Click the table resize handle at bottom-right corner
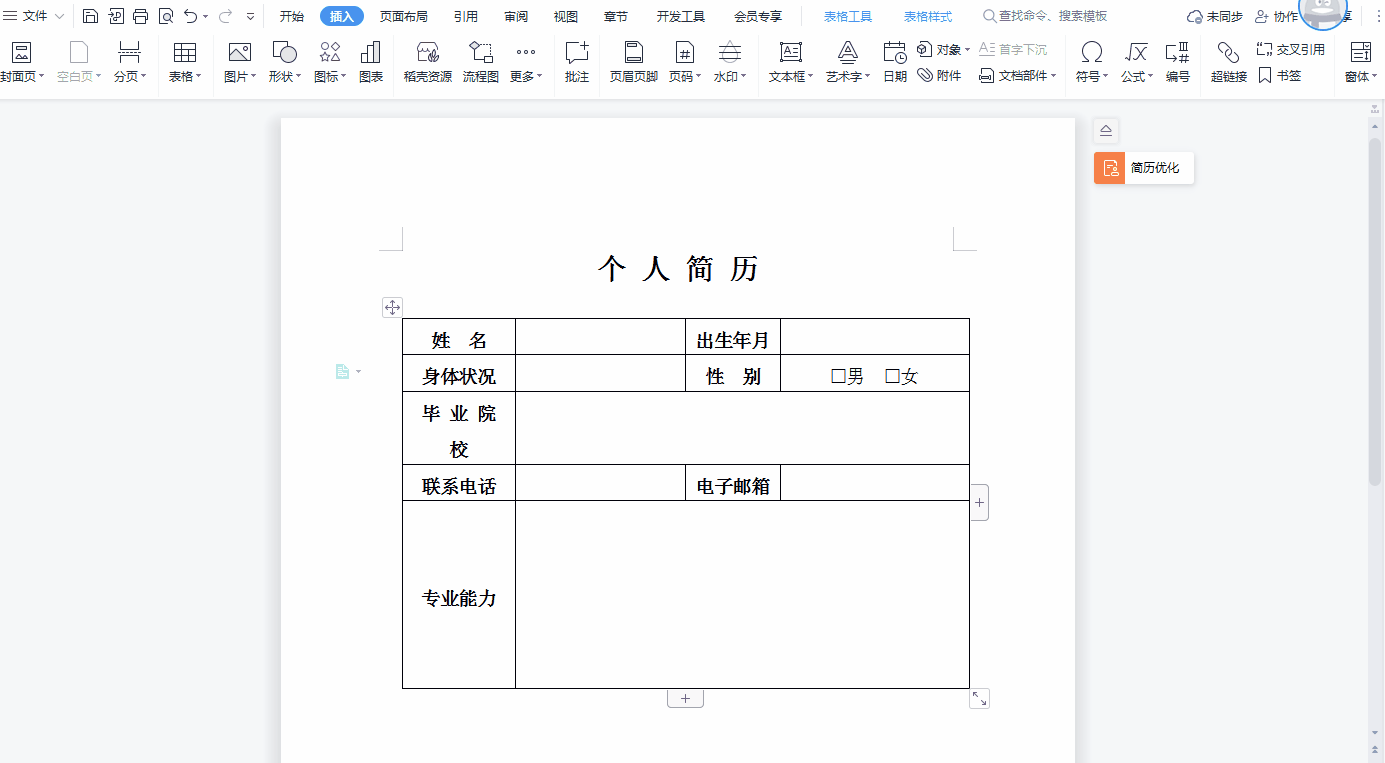1385x763 pixels. coord(979,699)
